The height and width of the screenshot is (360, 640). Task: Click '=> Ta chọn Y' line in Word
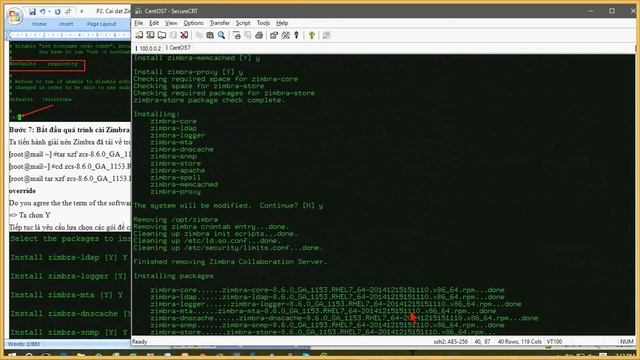pos(29,215)
